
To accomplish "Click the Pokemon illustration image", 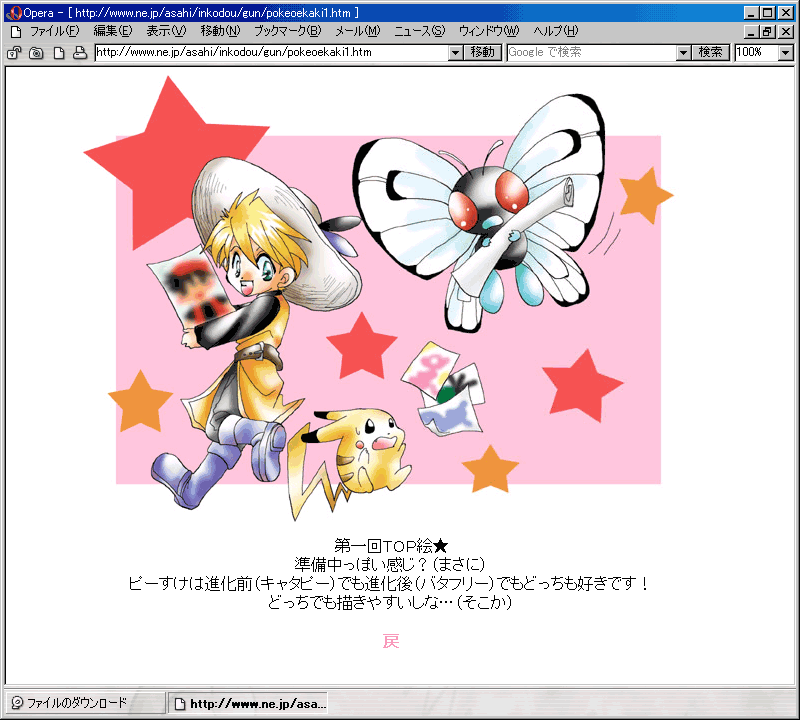I will click(x=378, y=299).
